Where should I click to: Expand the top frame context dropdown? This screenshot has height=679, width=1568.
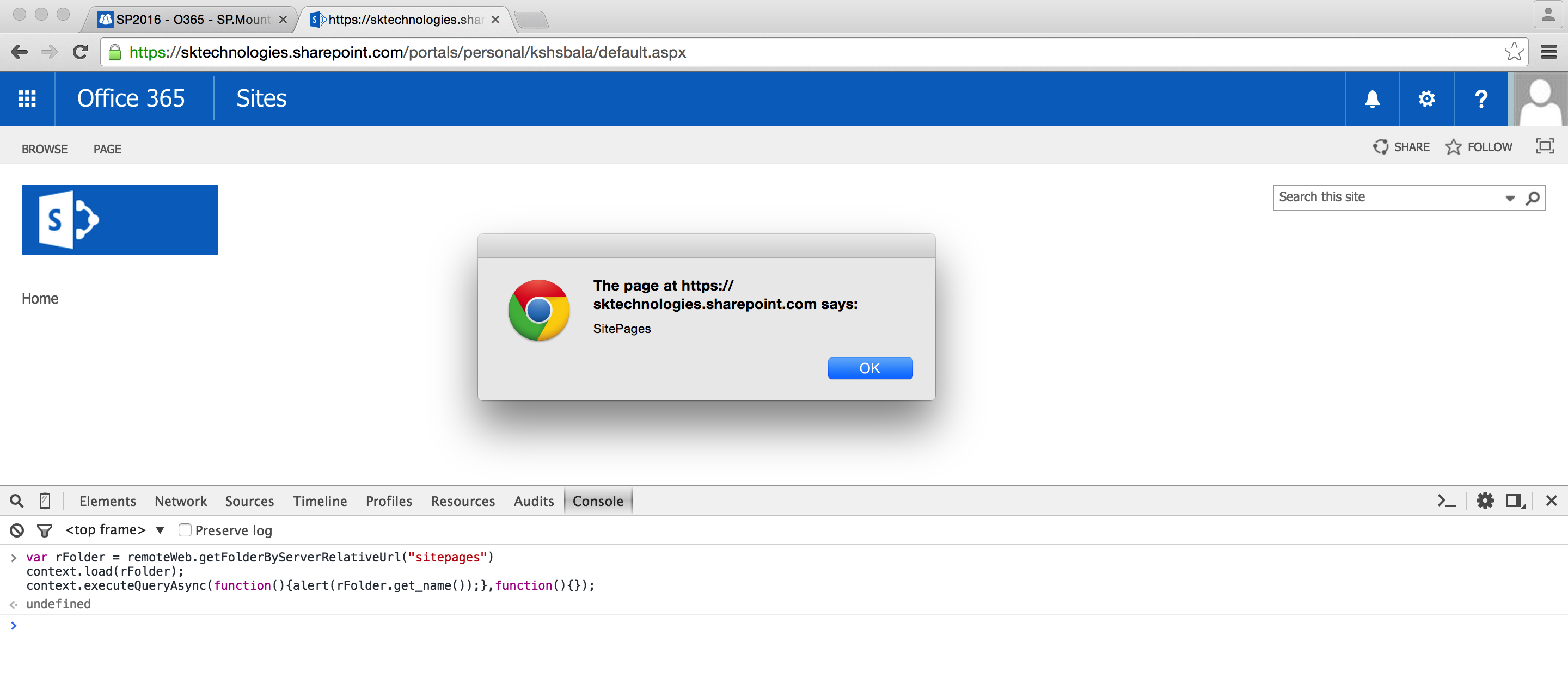pyautogui.click(x=114, y=530)
